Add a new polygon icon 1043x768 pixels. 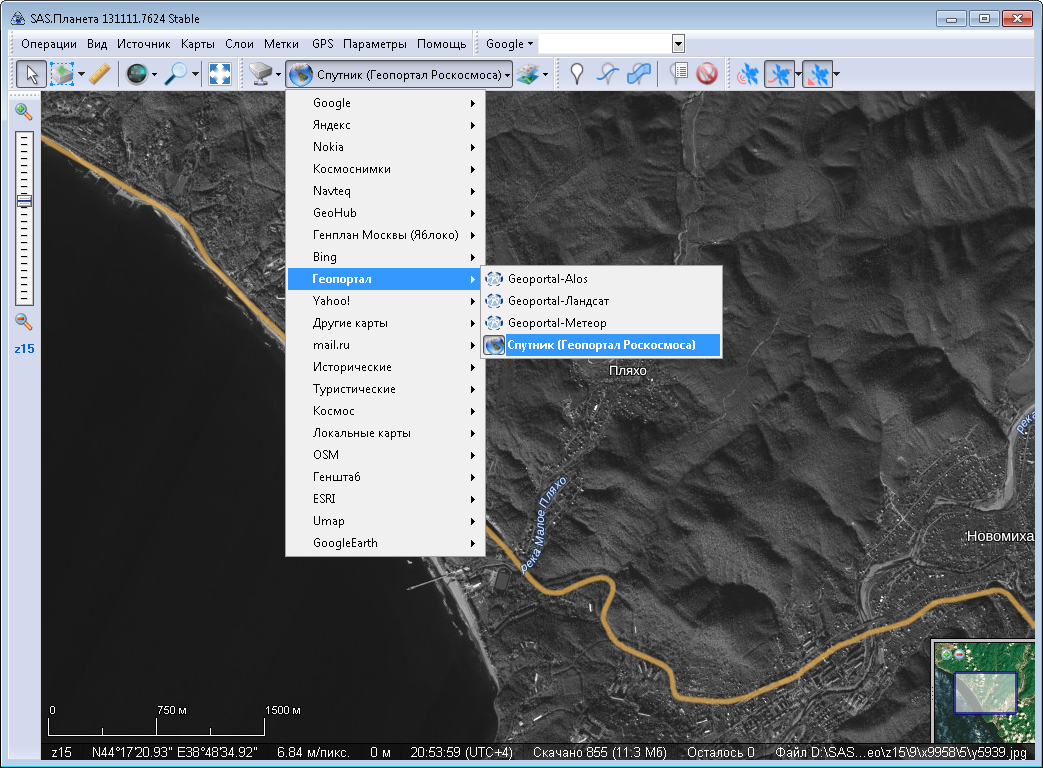(639, 74)
